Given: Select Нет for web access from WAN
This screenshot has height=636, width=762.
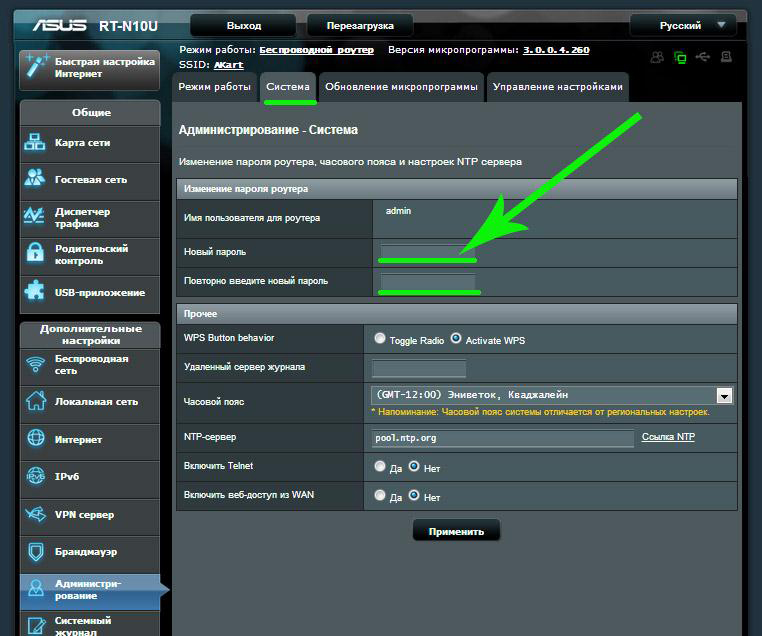Looking at the screenshot, I should tap(415, 496).
